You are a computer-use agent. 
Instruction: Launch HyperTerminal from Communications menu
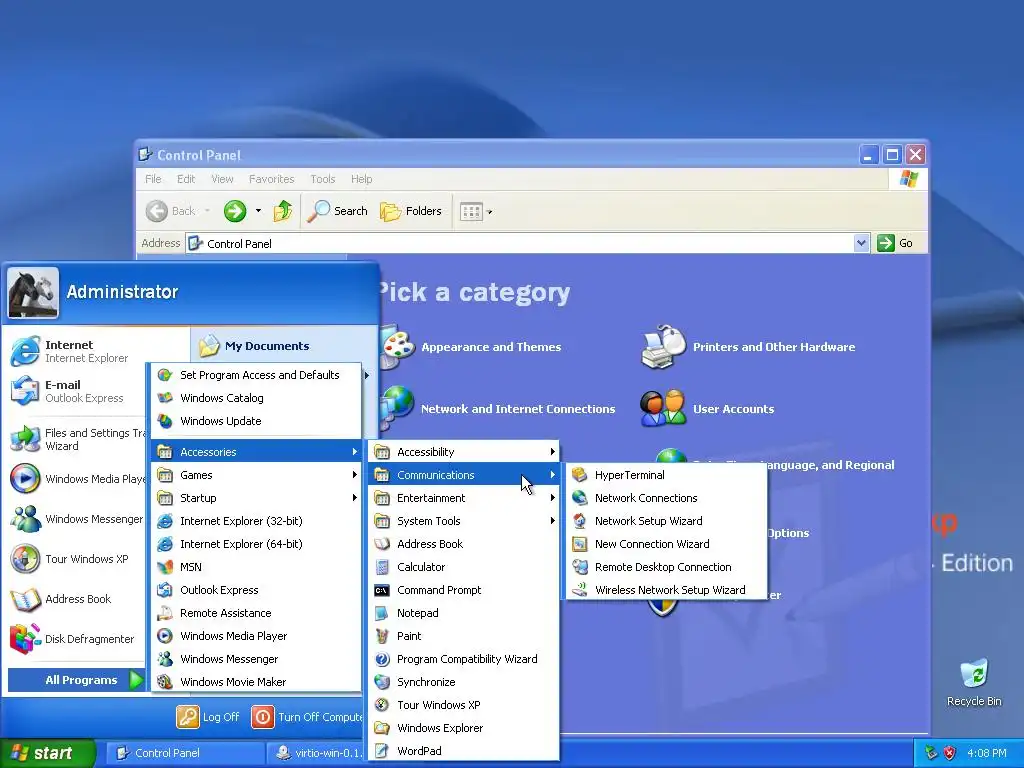666,475
